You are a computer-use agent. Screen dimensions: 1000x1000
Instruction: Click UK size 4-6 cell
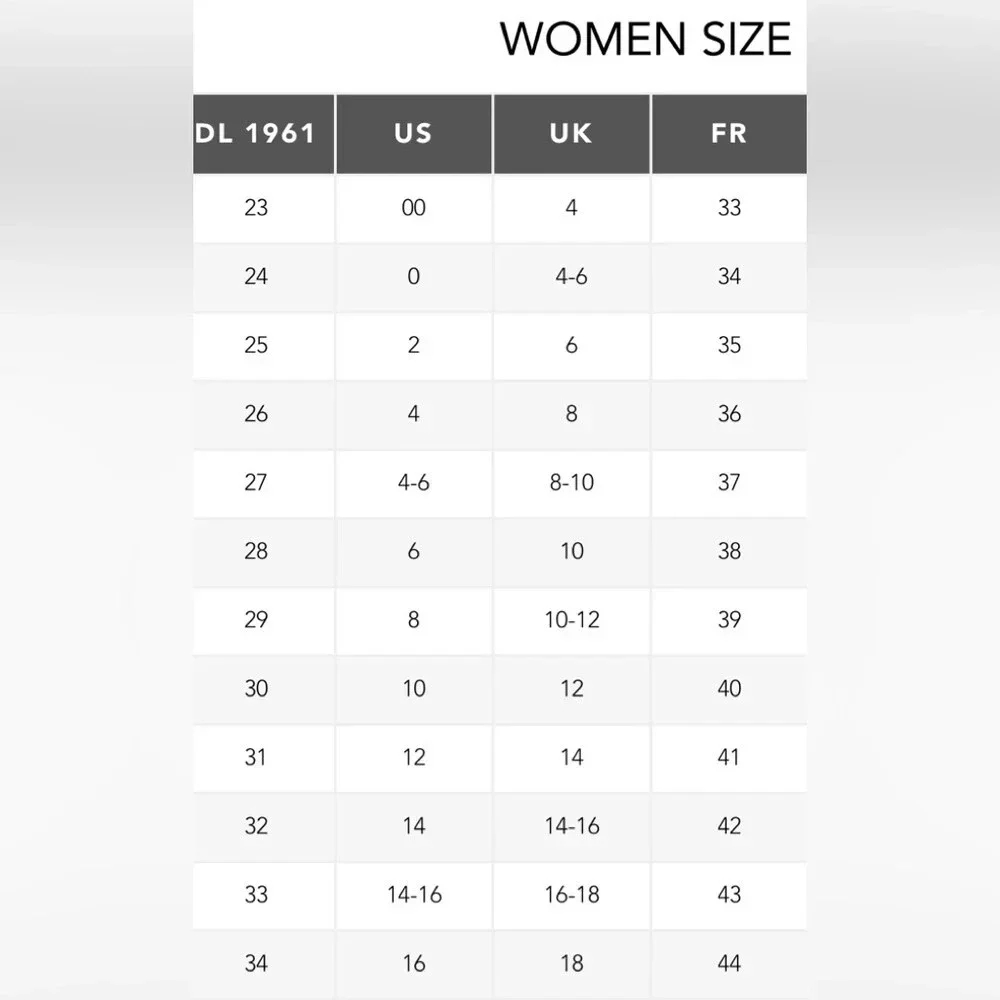[x=572, y=277]
